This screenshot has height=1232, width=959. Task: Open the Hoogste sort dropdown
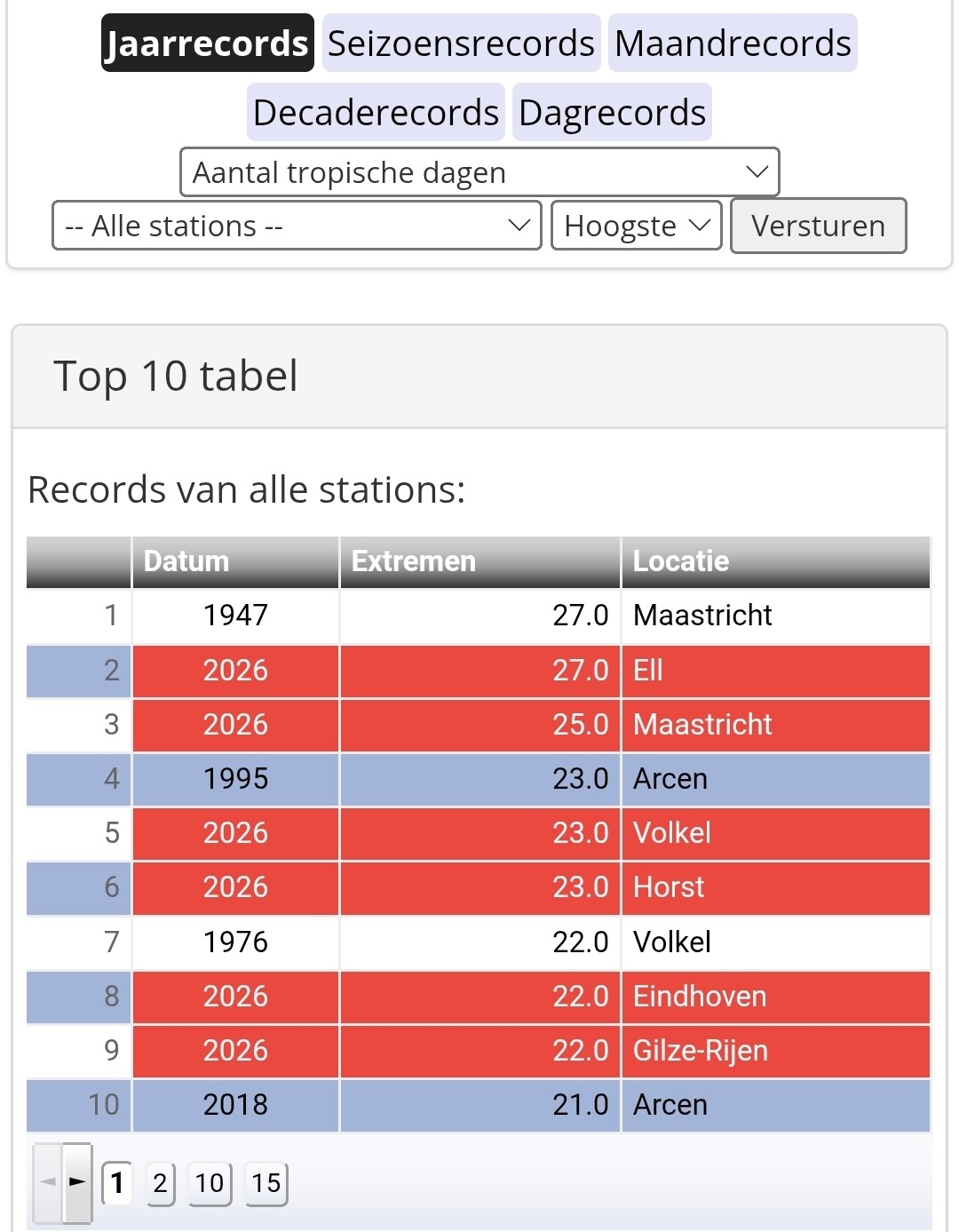(x=636, y=226)
